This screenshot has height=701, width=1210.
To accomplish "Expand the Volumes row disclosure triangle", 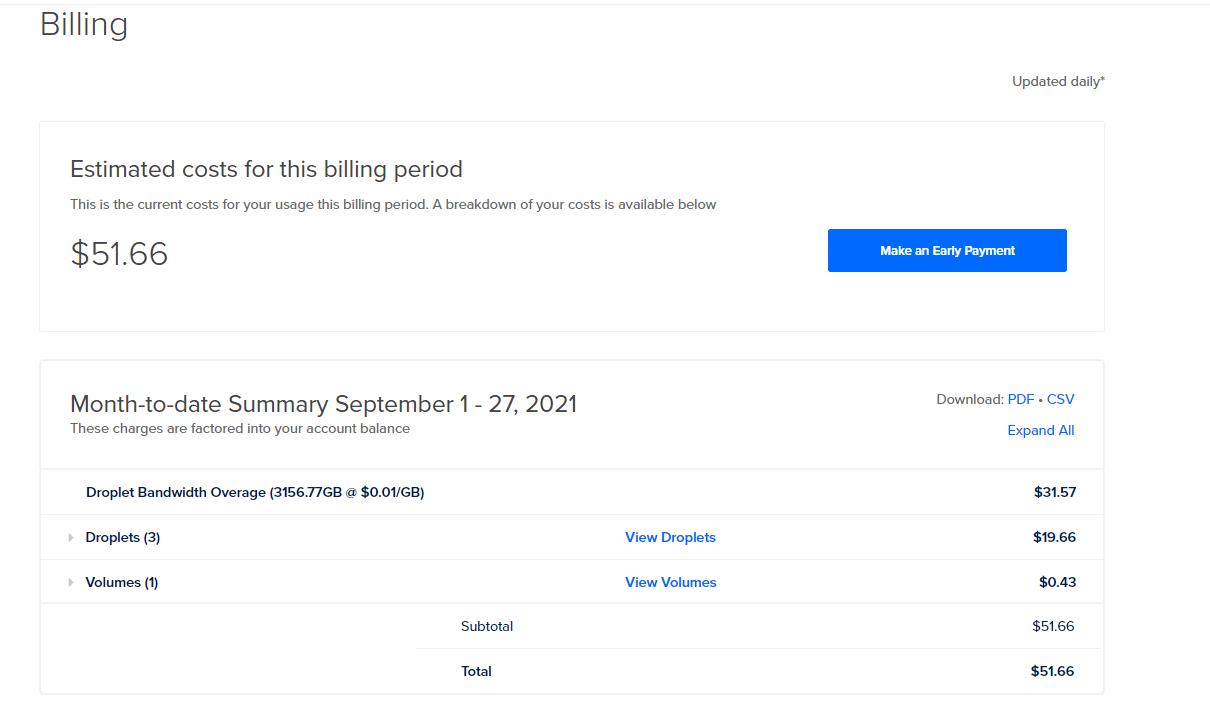I will point(71,582).
